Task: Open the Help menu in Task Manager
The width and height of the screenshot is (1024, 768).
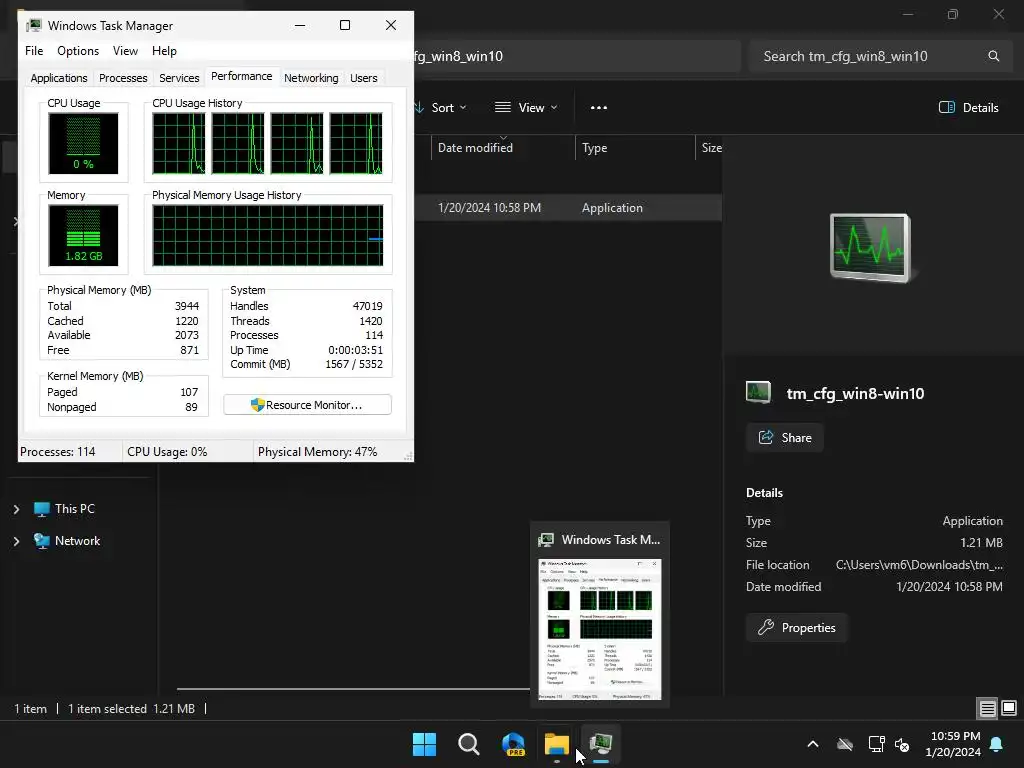Action: [x=164, y=51]
